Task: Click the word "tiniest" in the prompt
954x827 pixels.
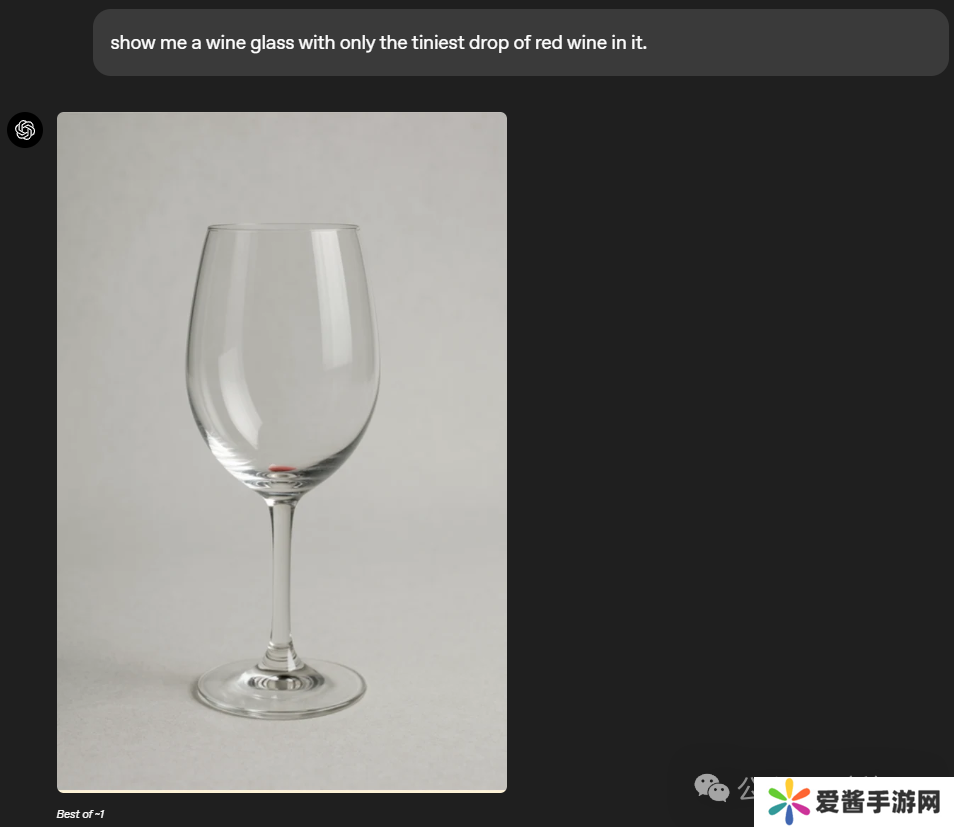Action: pyautogui.click(x=437, y=43)
